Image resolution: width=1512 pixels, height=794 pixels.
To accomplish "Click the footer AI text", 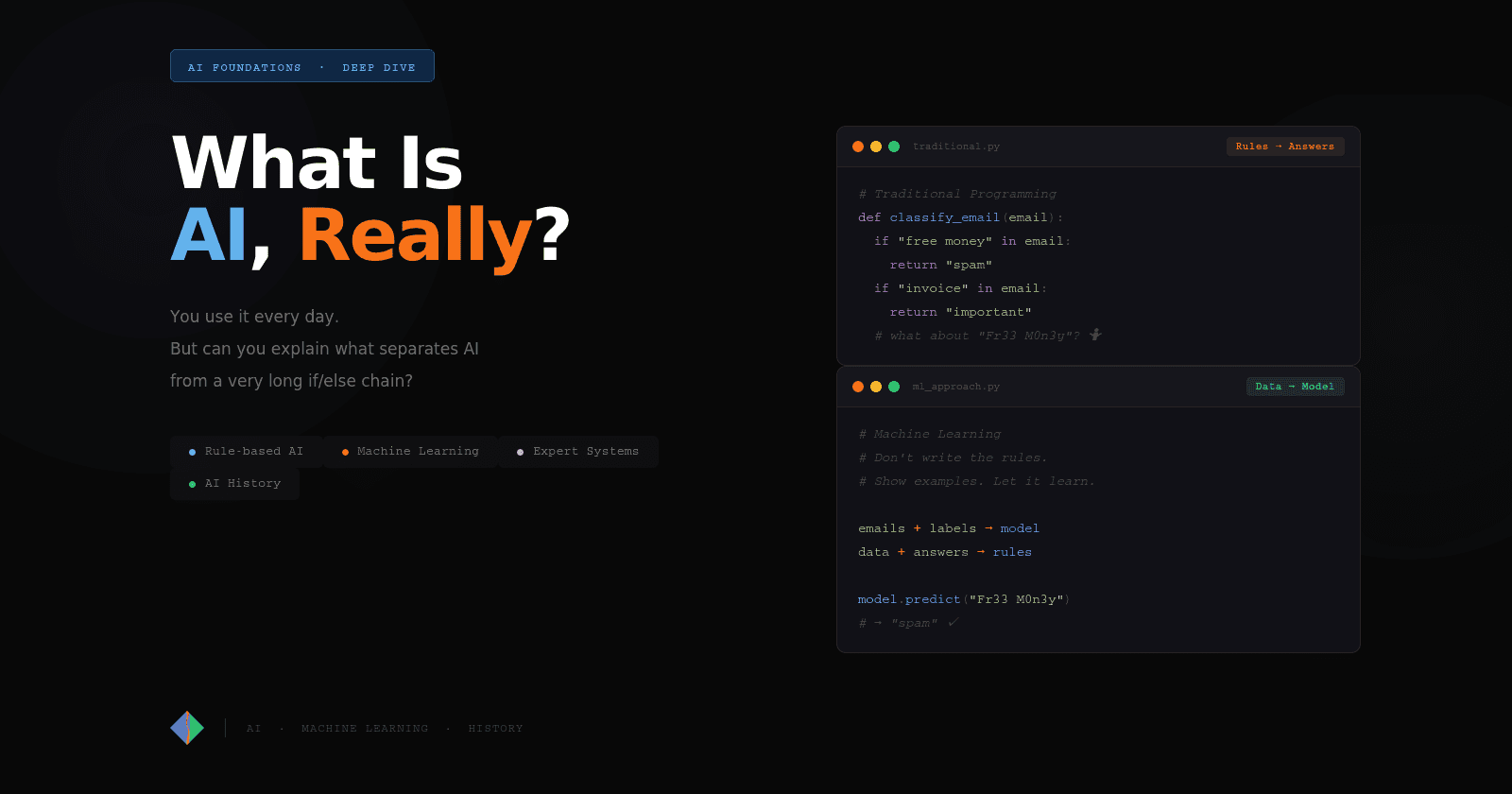I will [253, 729].
